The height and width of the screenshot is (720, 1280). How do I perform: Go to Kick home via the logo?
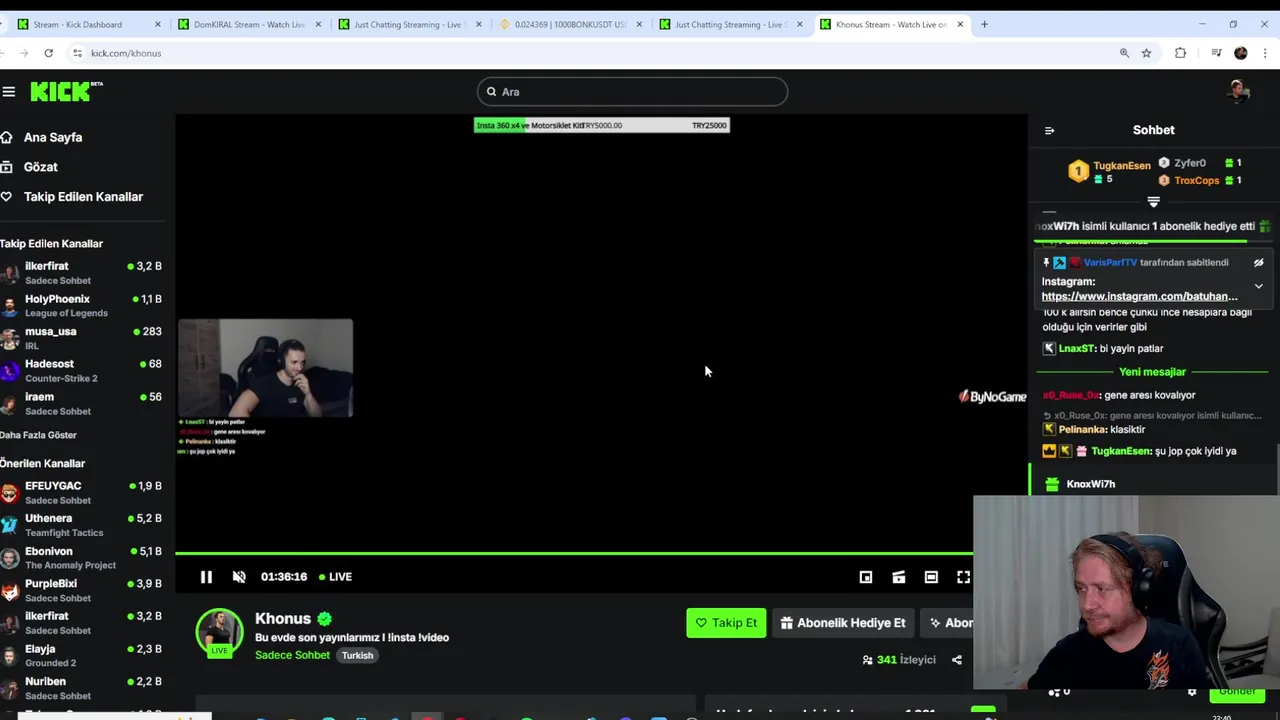(66, 92)
